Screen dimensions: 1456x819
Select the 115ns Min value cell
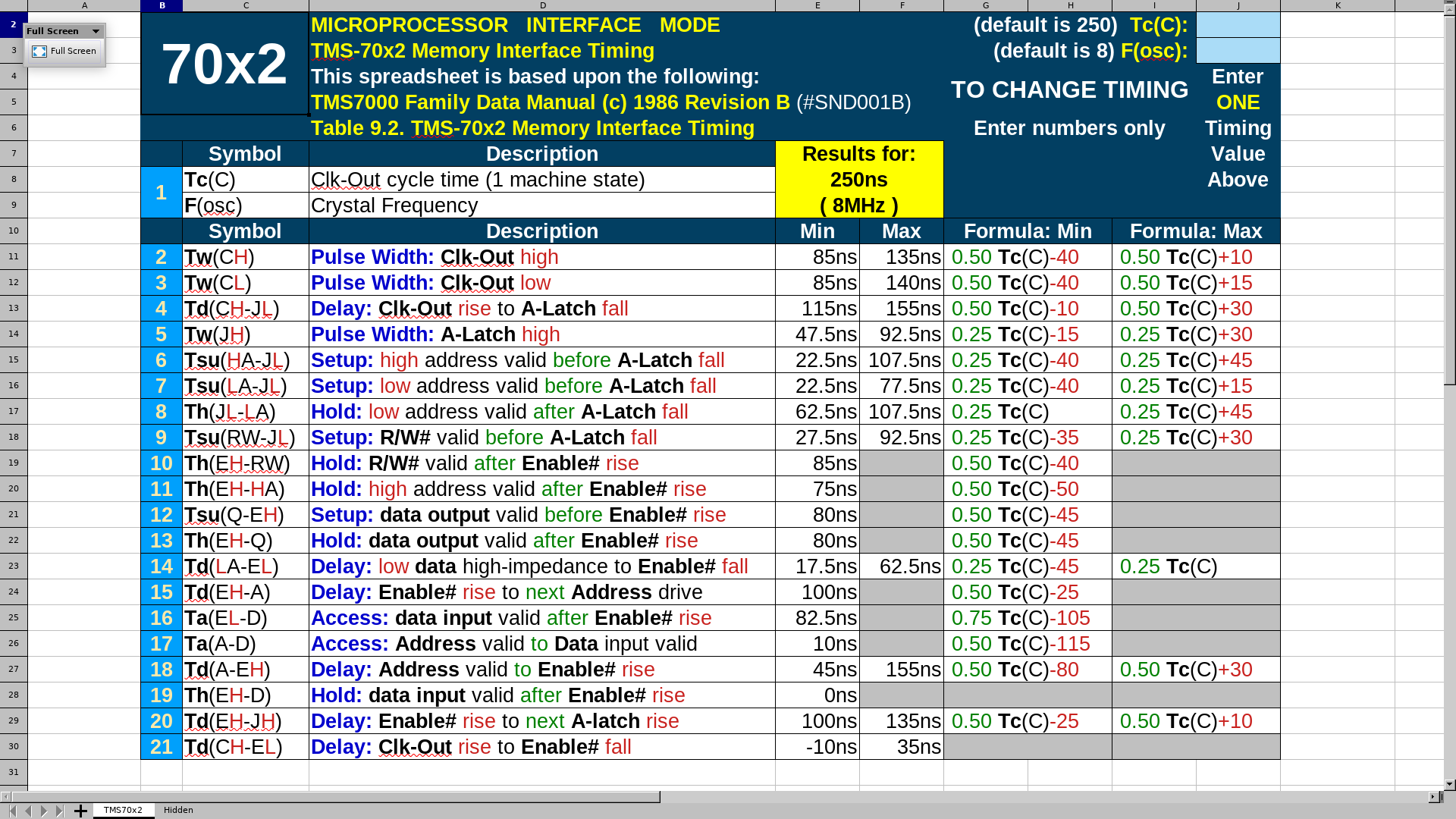coord(817,309)
